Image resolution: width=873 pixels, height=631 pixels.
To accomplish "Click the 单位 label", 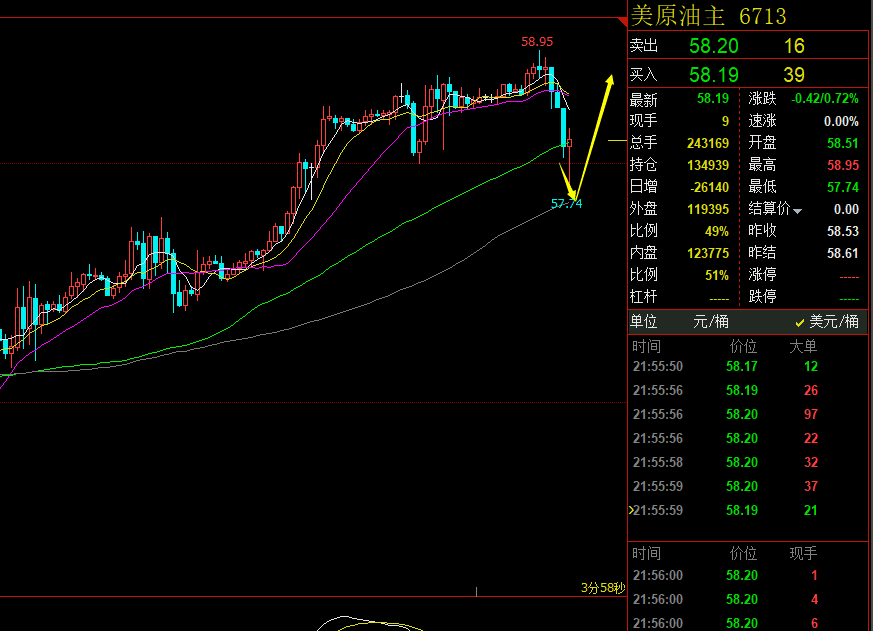I will pos(644,321).
